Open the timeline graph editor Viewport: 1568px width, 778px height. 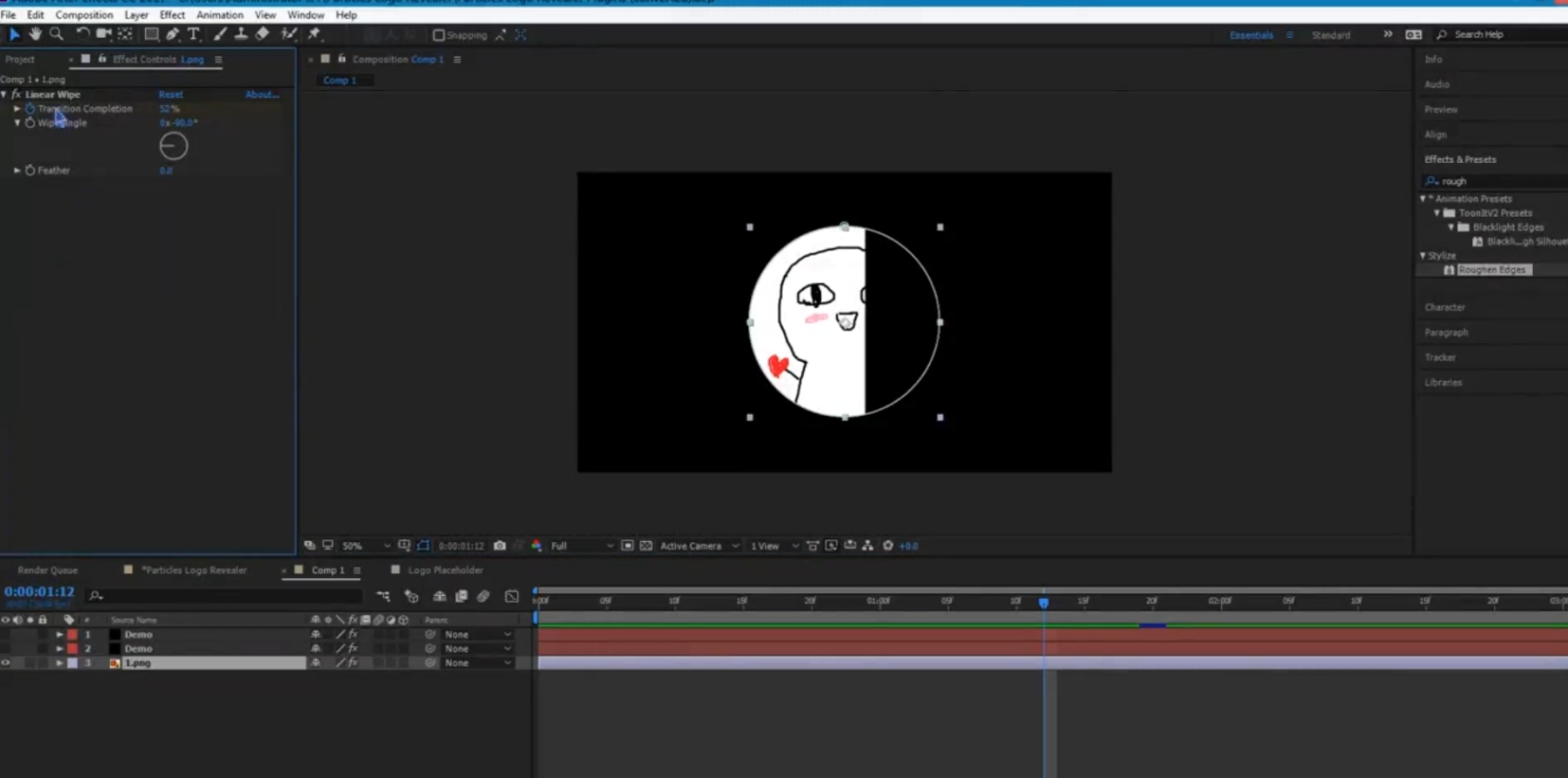coord(512,596)
